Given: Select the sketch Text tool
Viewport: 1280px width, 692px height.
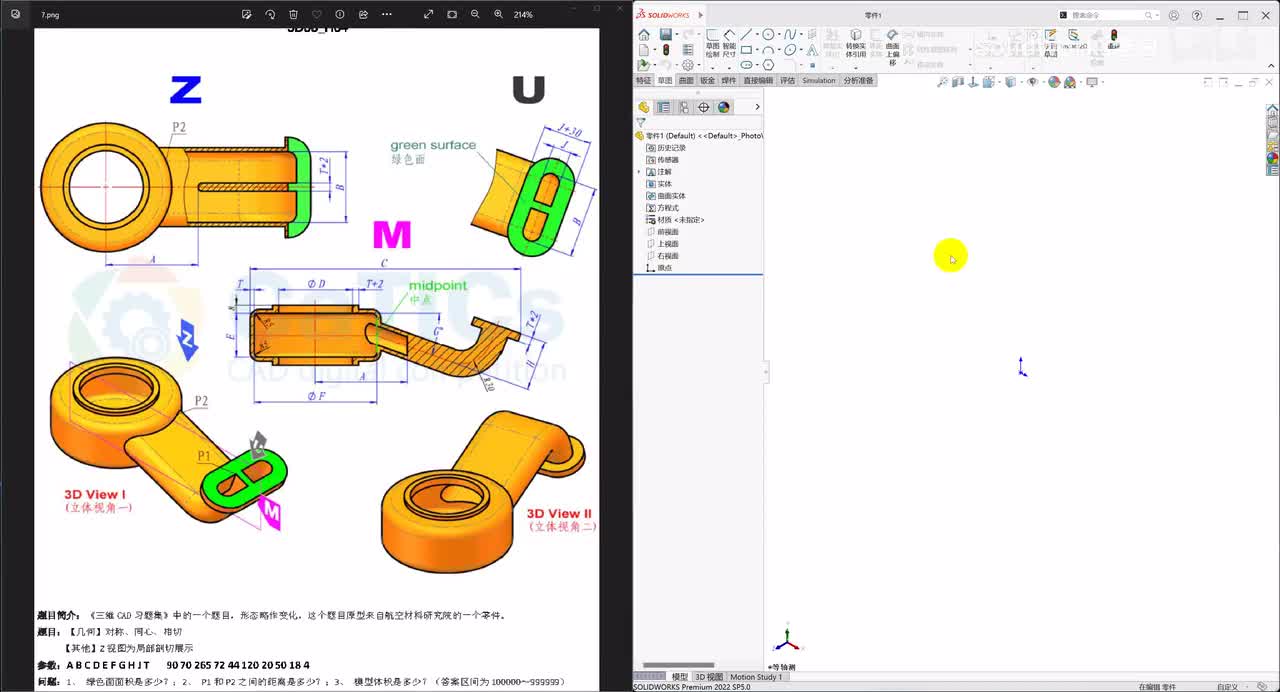Looking at the screenshot, I should pyautogui.click(x=812, y=50).
